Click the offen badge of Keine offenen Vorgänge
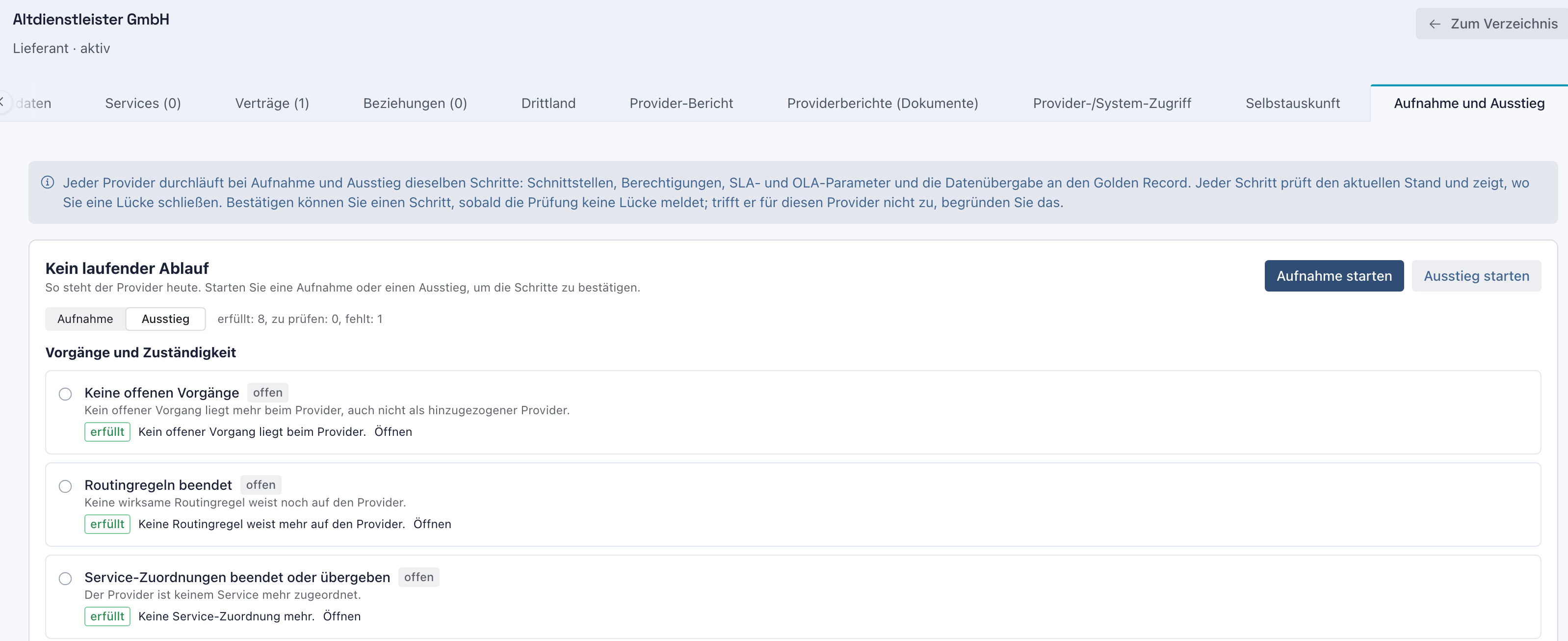This screenshot has width=1568, height=641. coord(268,393)
